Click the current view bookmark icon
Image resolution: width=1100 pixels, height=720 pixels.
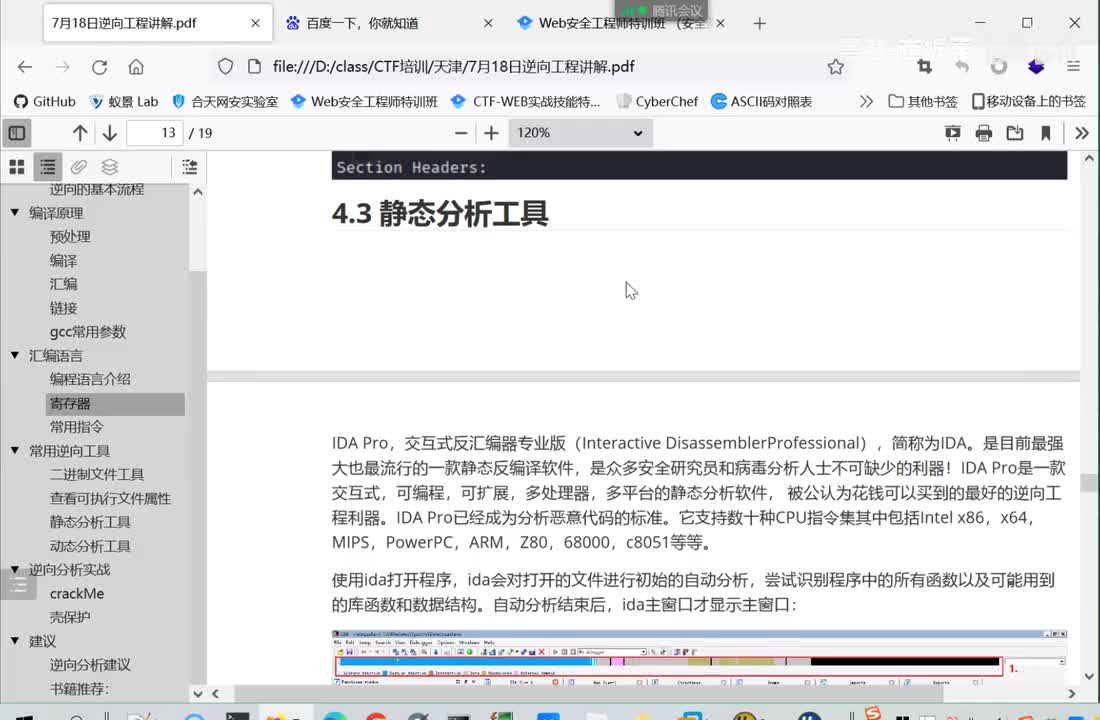tap(1045, 133)
